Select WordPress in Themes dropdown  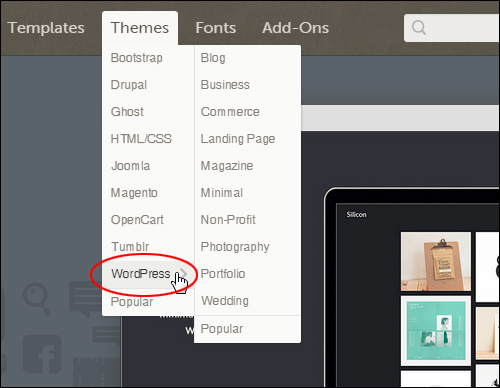tap(141, 274)
